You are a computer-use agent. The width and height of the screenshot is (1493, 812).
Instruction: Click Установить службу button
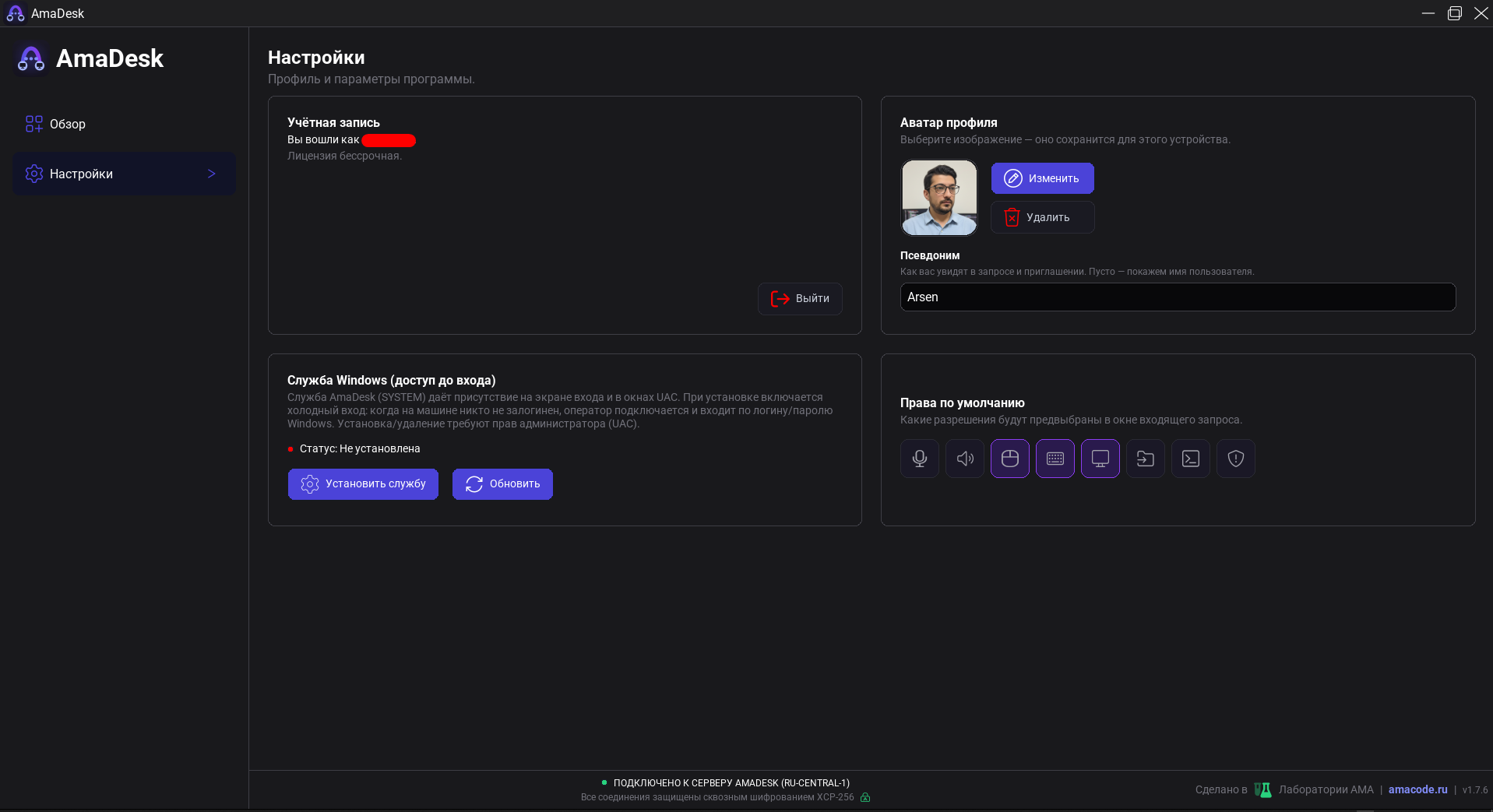(x=363, y=484)
